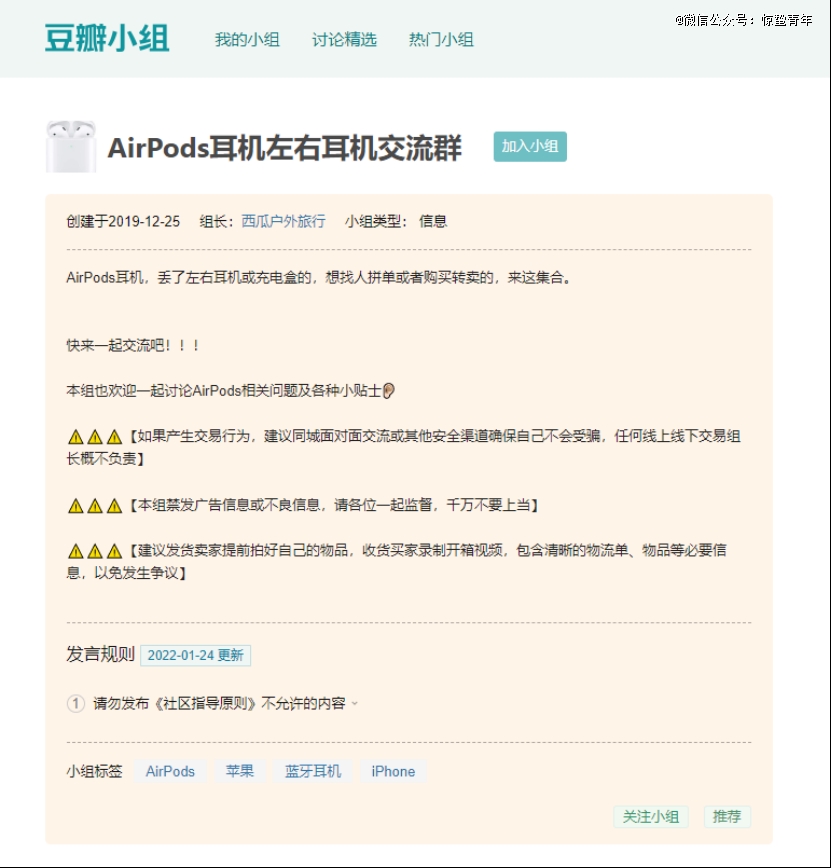Click the 2022-01-24 更新 badge
Image resolution: width=831 pixels, height=868 pixels.
pos(195,656)
